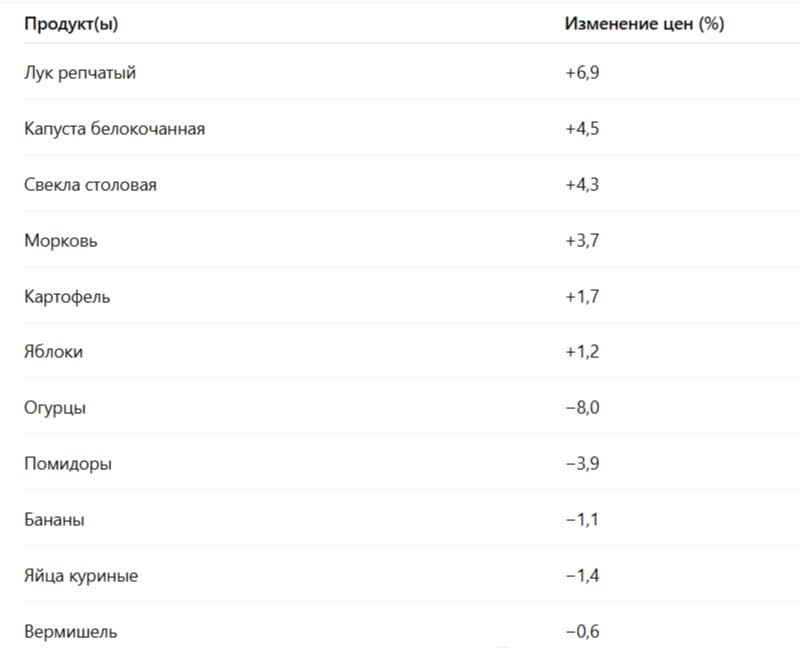The image size is (800, 648).
Task: Select the Огурцы product cell
Action: point(55,408)
